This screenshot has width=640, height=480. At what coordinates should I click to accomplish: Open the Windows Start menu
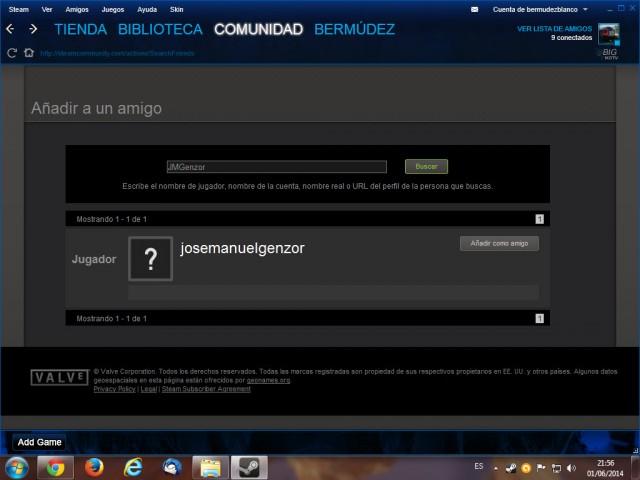click(17, 467)
